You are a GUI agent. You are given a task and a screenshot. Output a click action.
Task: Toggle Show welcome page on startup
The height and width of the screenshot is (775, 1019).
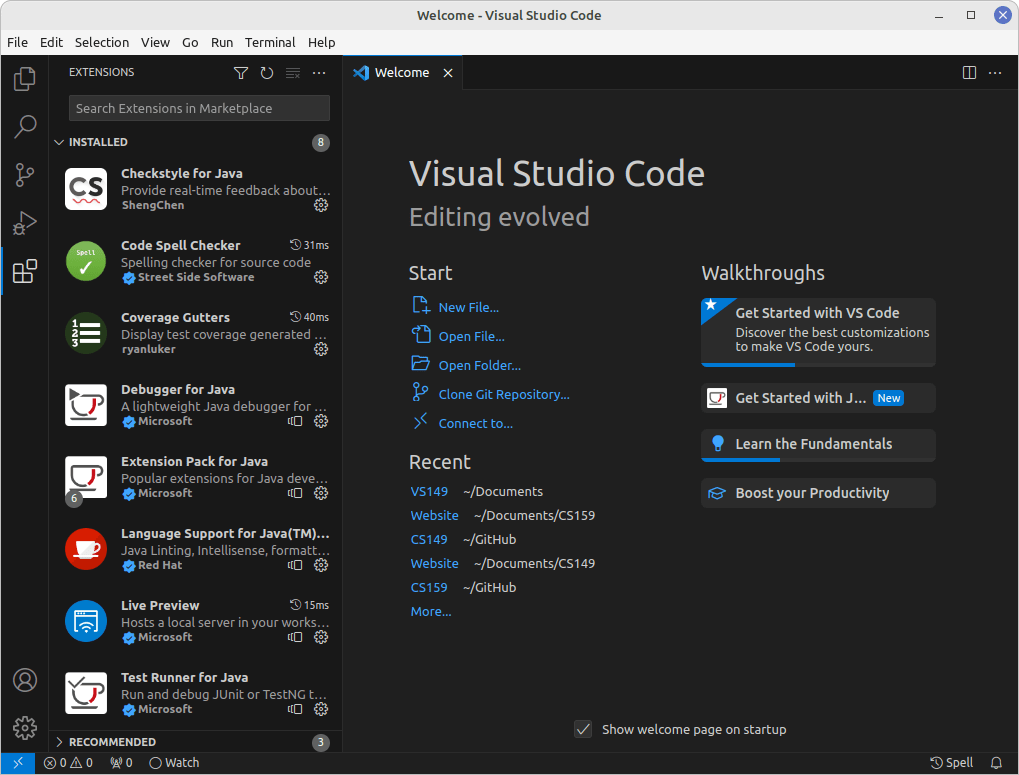583,729
